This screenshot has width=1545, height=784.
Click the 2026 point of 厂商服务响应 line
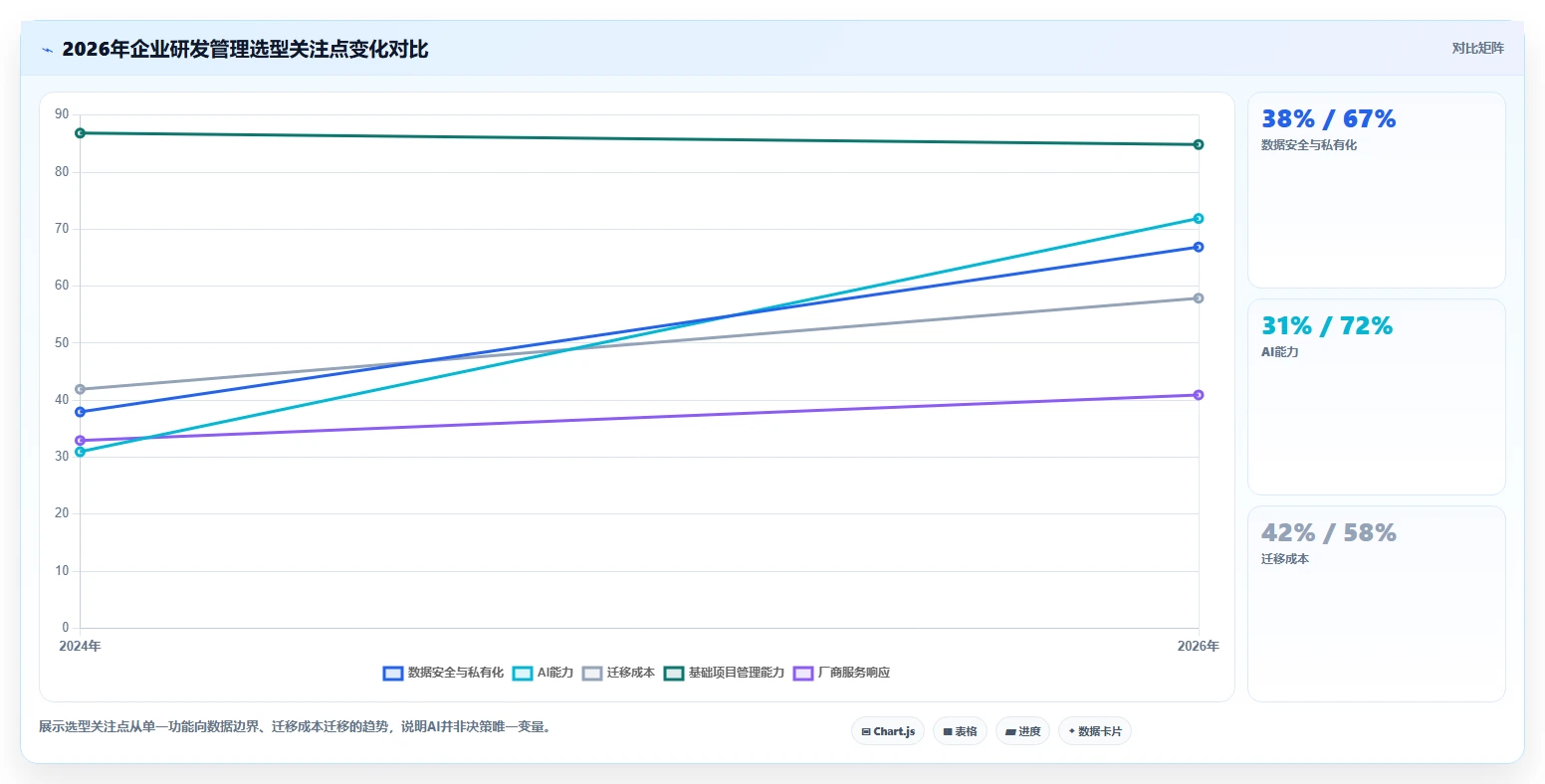coord(1199,395)
